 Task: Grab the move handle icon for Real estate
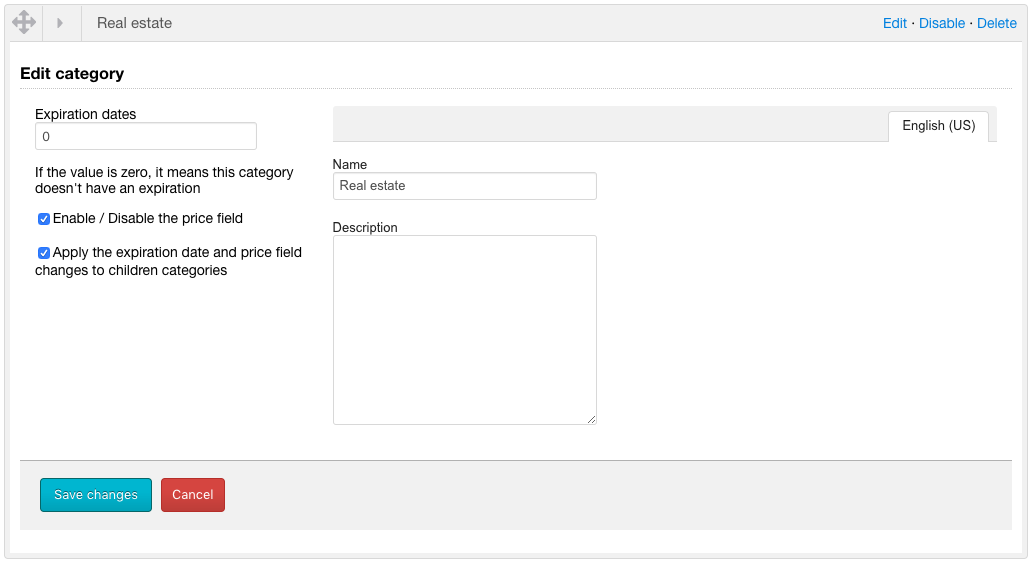point(24,22)
